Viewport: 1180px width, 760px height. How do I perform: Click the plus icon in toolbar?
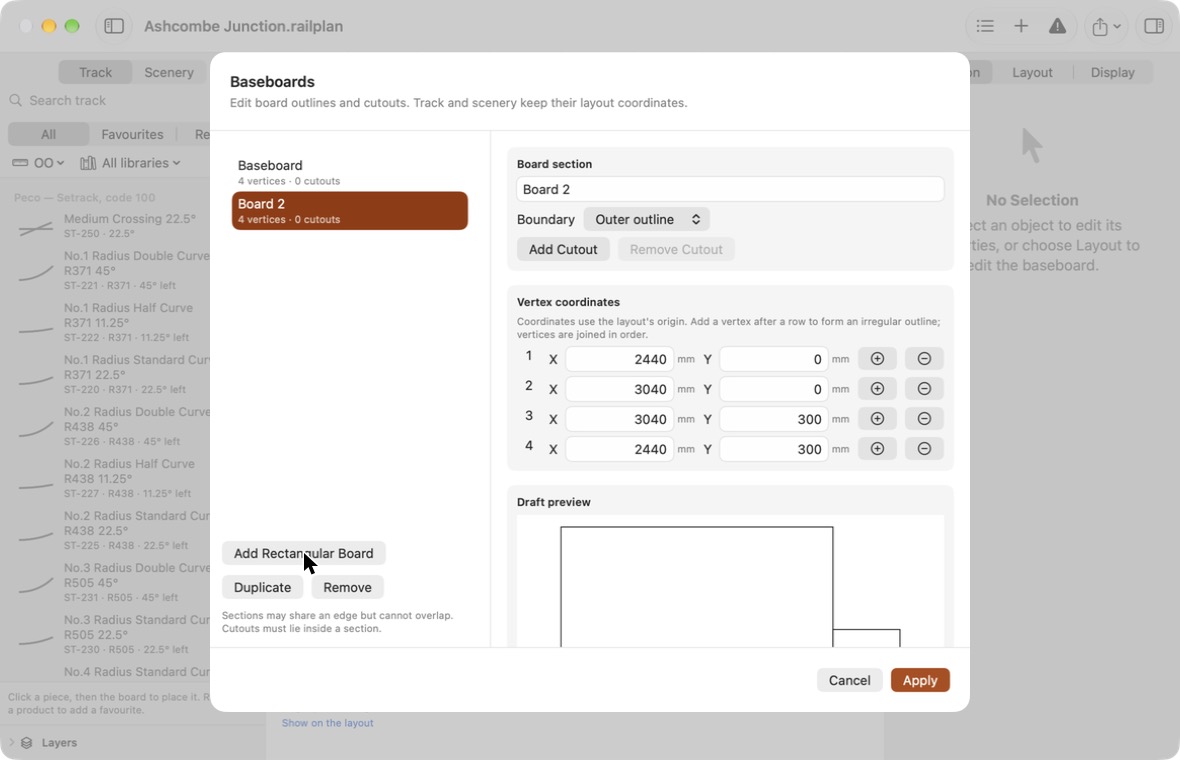(1020, 26)
